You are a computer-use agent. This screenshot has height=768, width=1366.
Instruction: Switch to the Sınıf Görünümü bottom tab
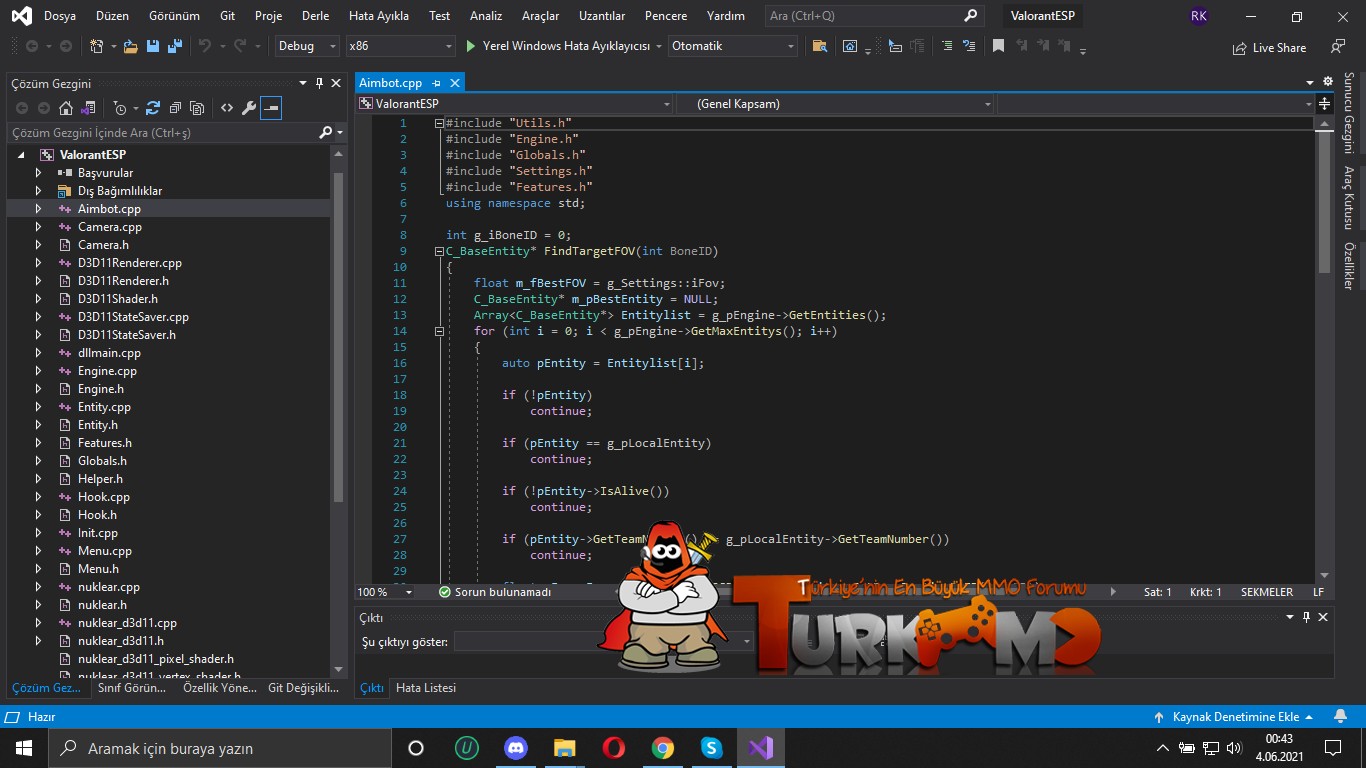click(132, 688)
